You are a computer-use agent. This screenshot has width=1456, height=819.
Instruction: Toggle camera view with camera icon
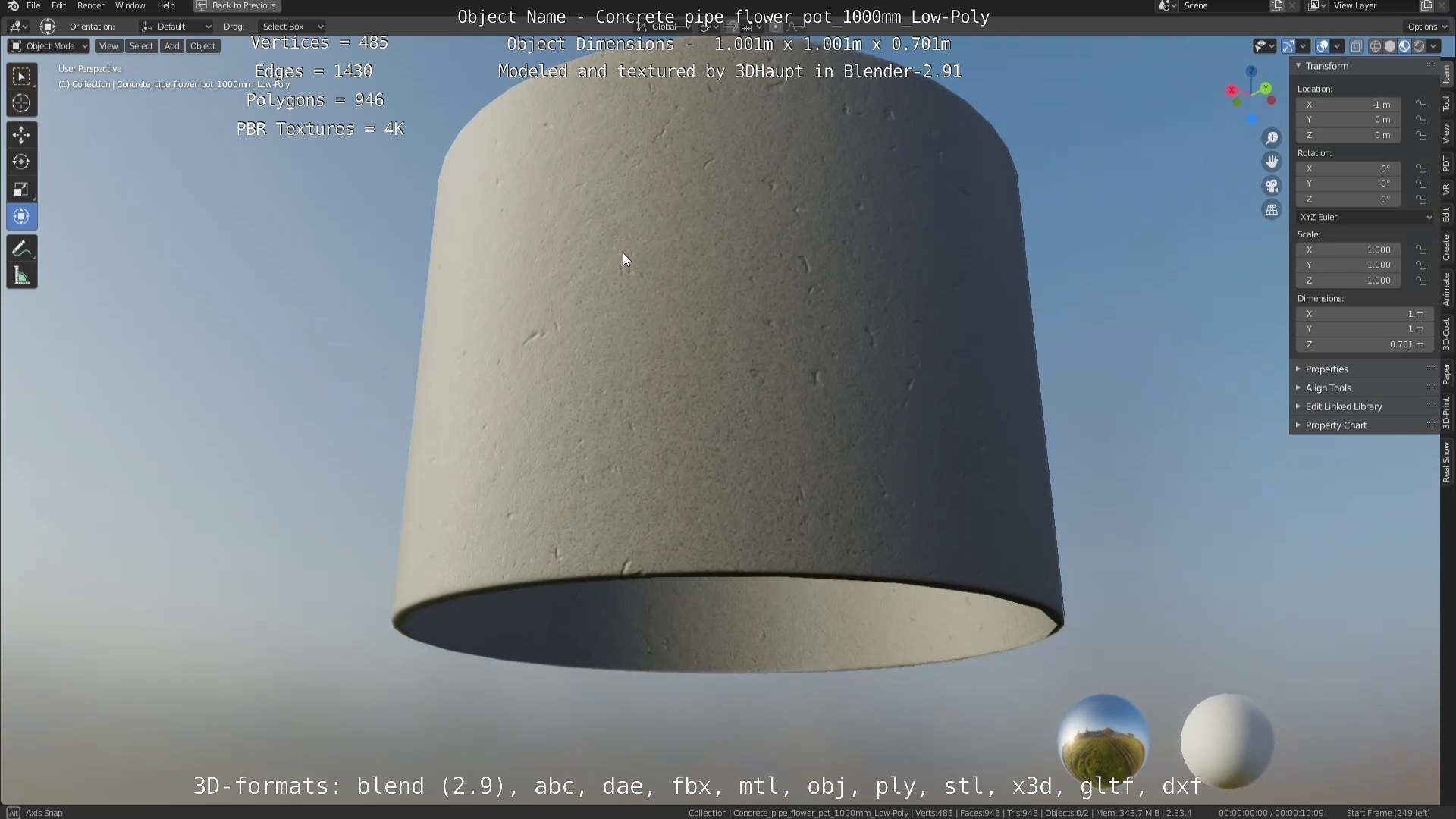click(1272, 186)
